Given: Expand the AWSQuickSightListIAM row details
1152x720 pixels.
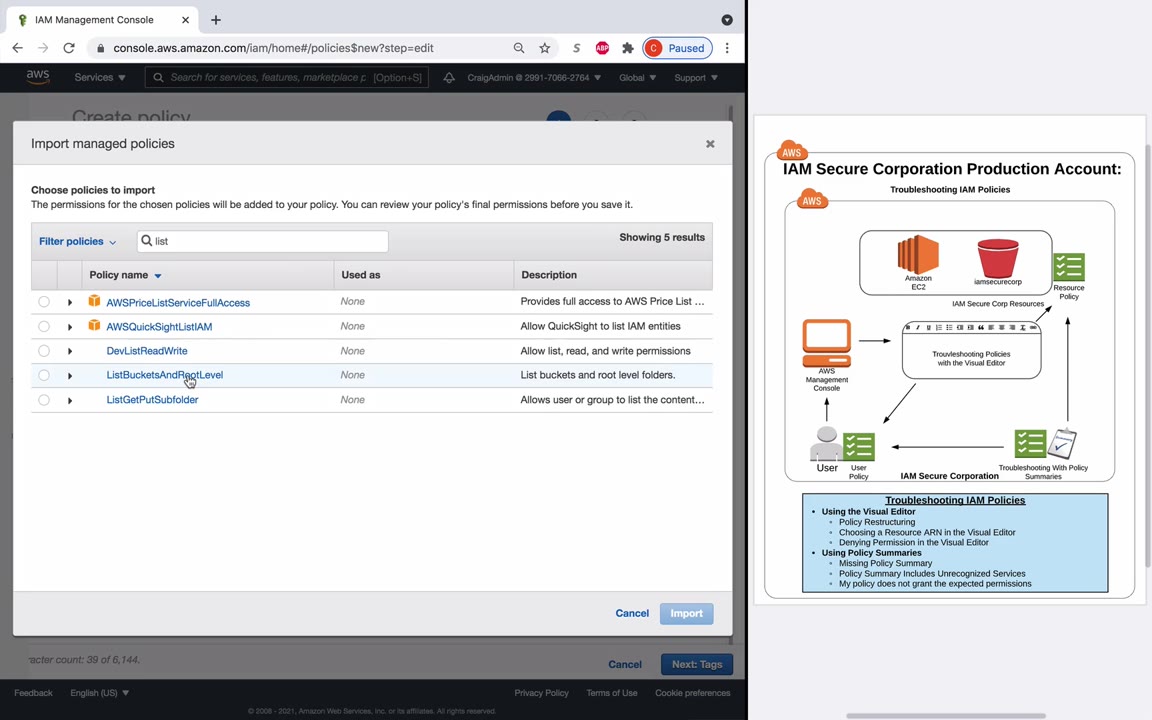Looking at the screenshot, I should 70,327.
